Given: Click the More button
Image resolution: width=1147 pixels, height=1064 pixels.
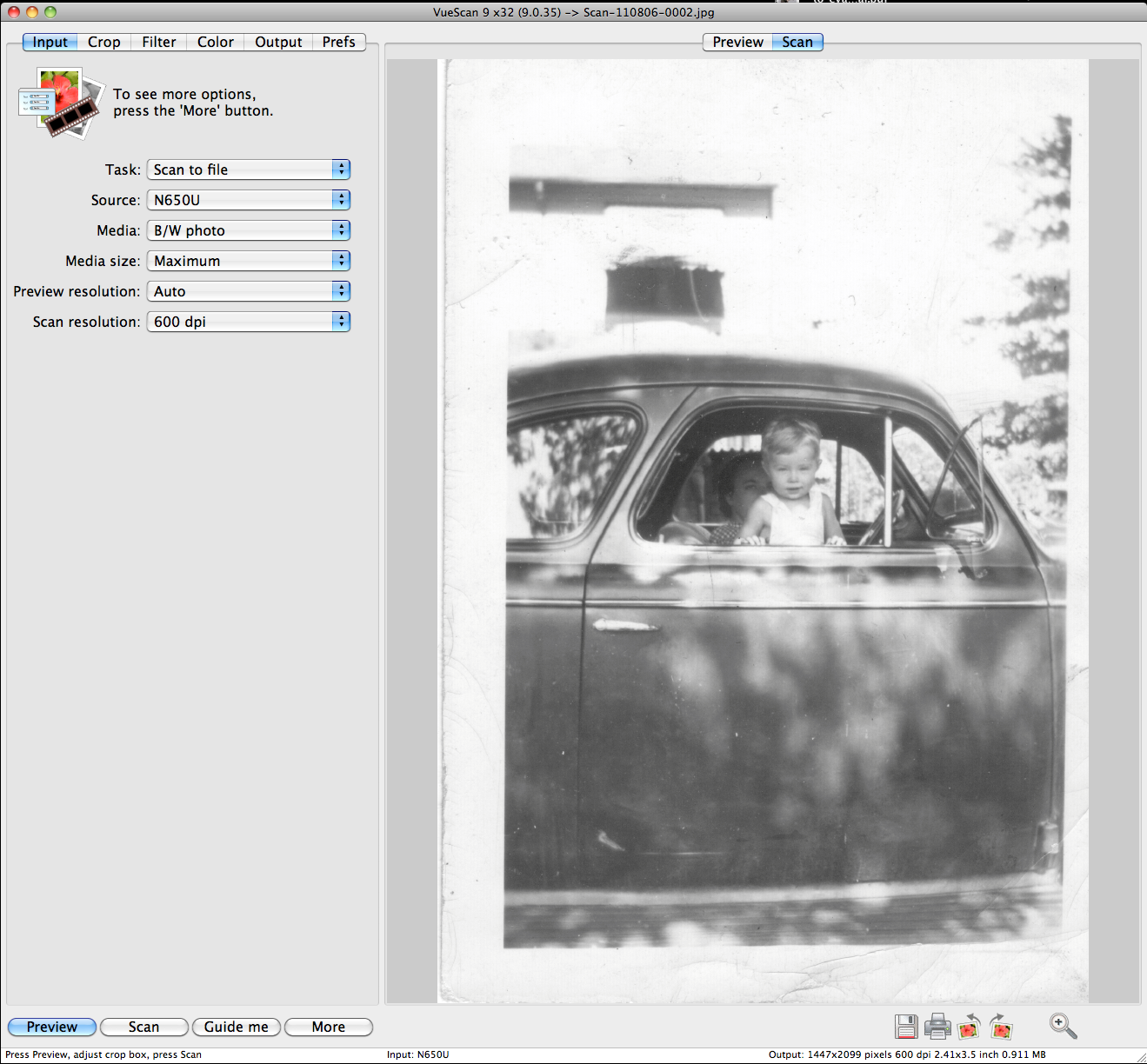Looking at the screenshot, I should coord(329,1027).
